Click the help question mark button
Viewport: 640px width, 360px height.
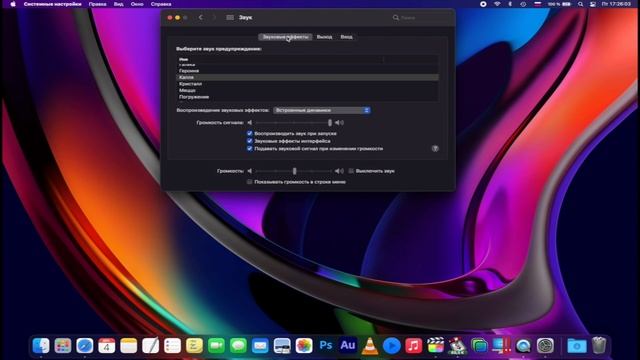pyautogui.click(x=435, y=149)
